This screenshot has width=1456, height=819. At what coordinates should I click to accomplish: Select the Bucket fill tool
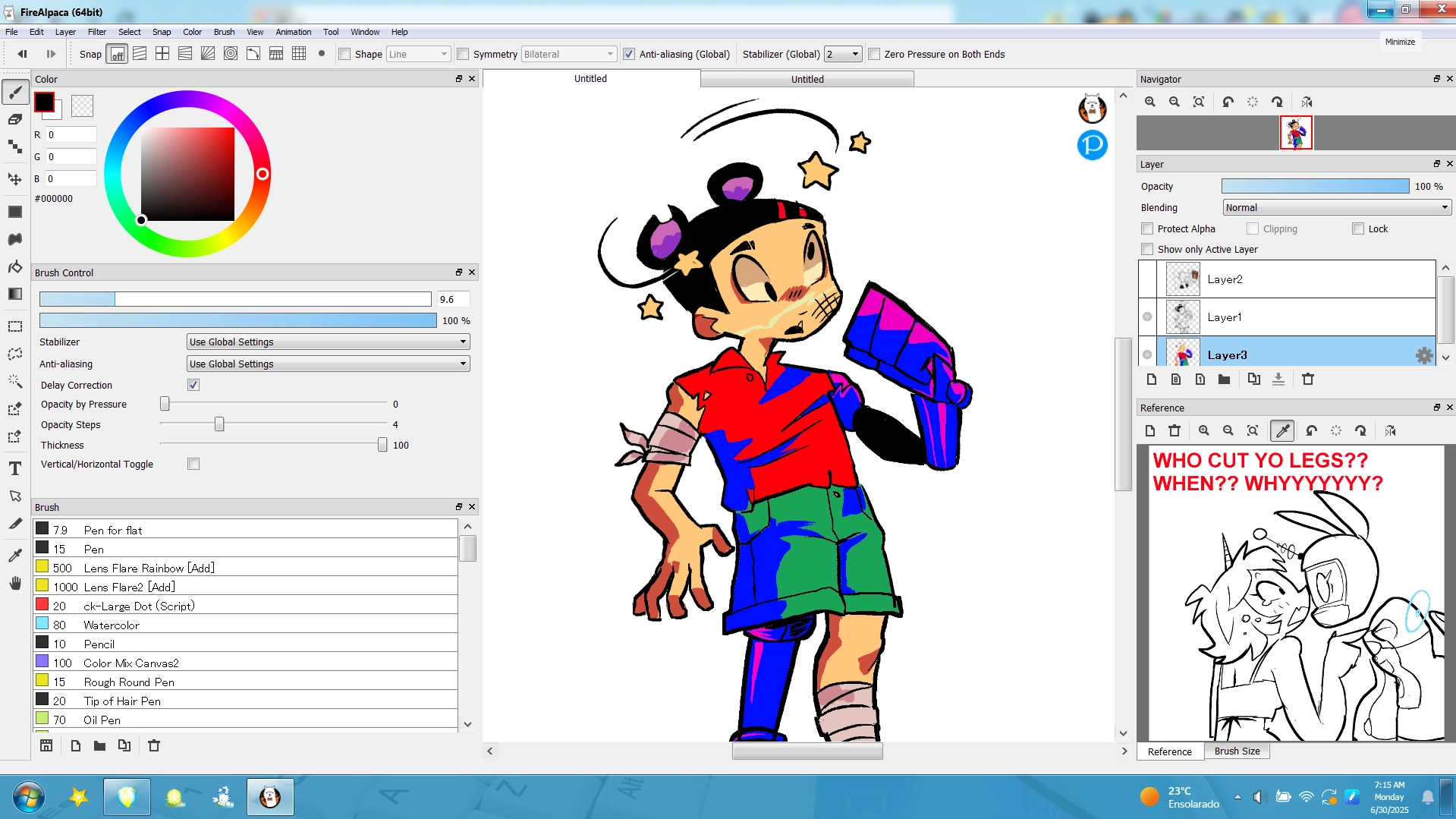click(x=15, y=266)
